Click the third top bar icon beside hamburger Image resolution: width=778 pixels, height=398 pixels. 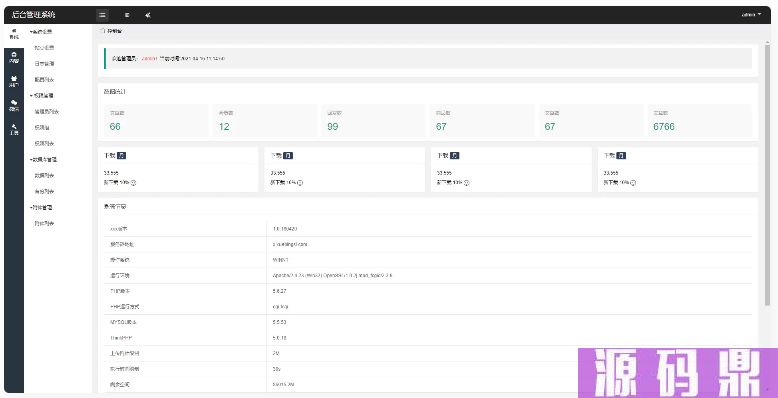click(147, 15)
